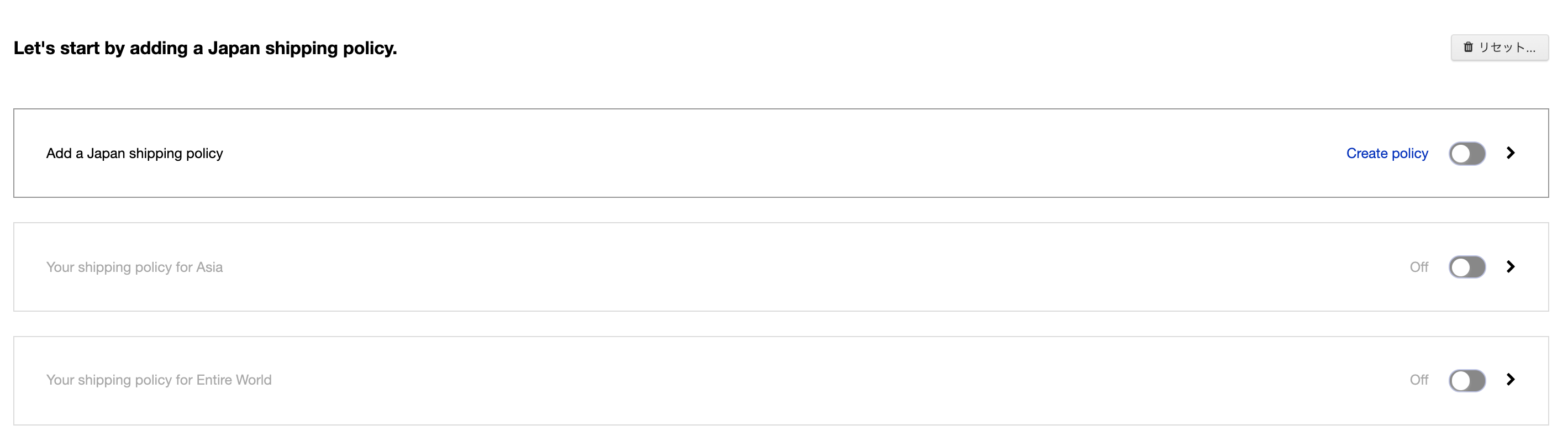The height and width of the screenshot is (441, 1568).
Task: Expand the Asia shipping policy arrow
Action: tap(1511, 267)
